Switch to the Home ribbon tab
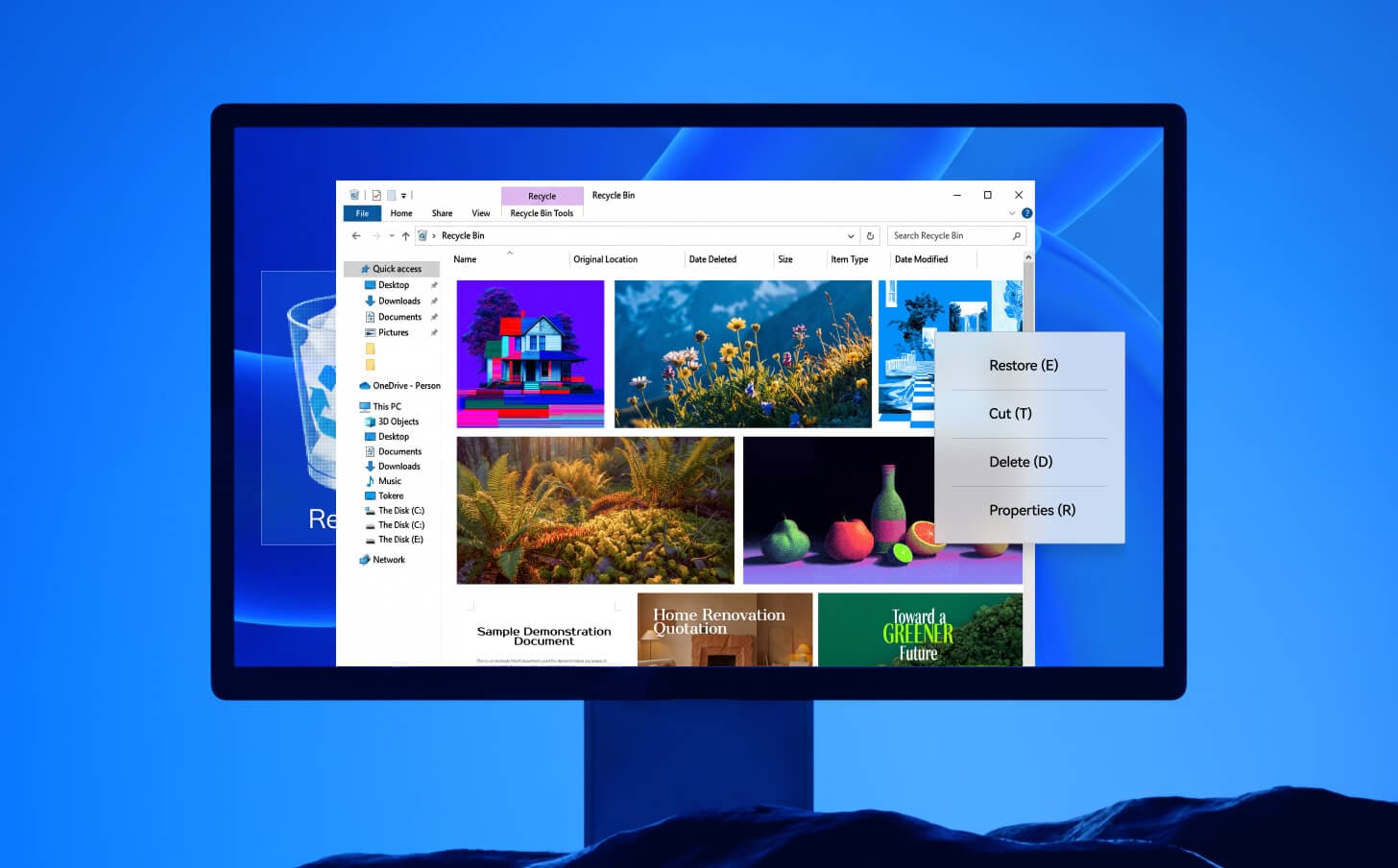 click(x=401, y=213)
